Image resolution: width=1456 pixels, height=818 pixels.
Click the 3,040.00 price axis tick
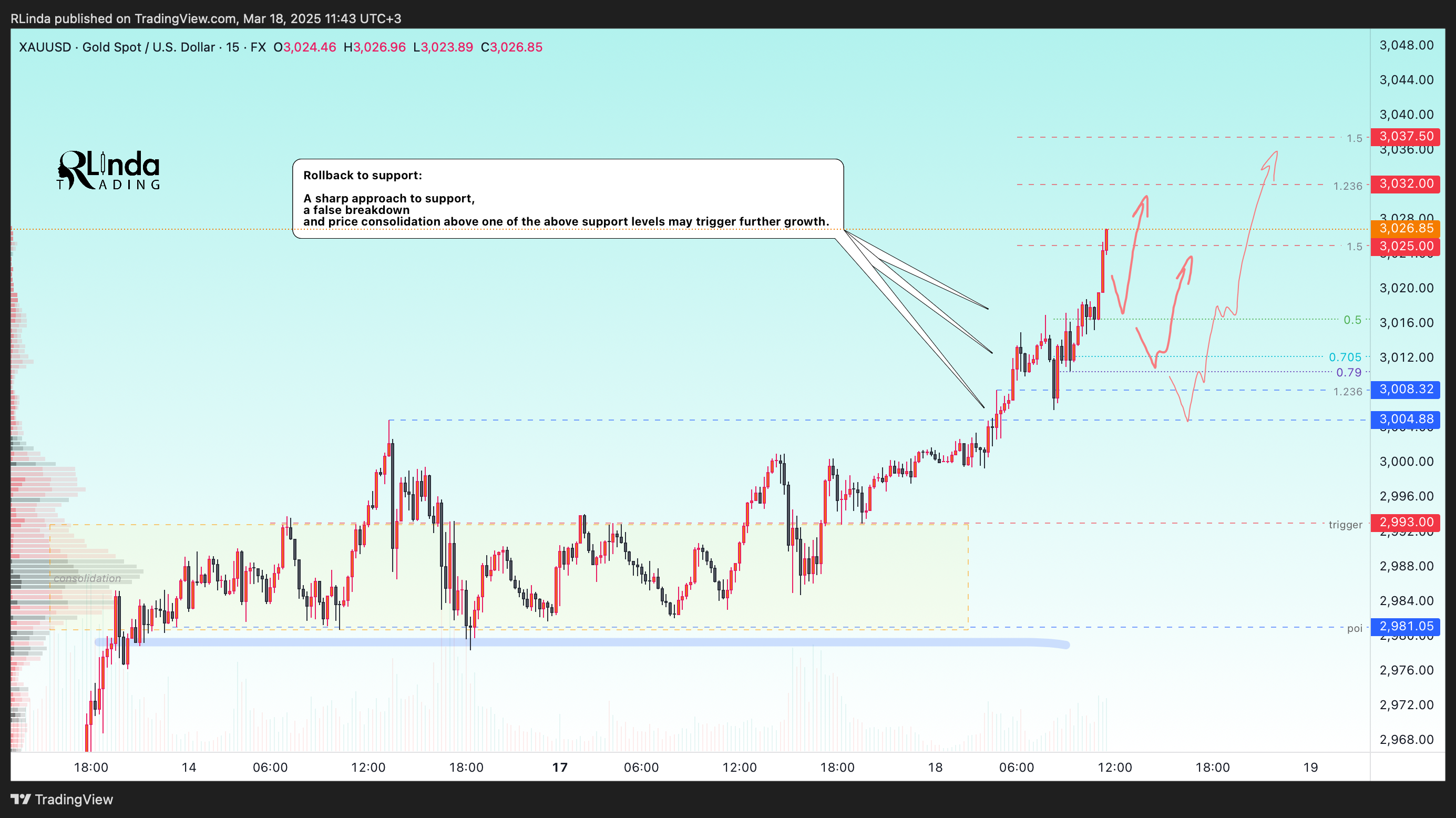[1406, 115]
